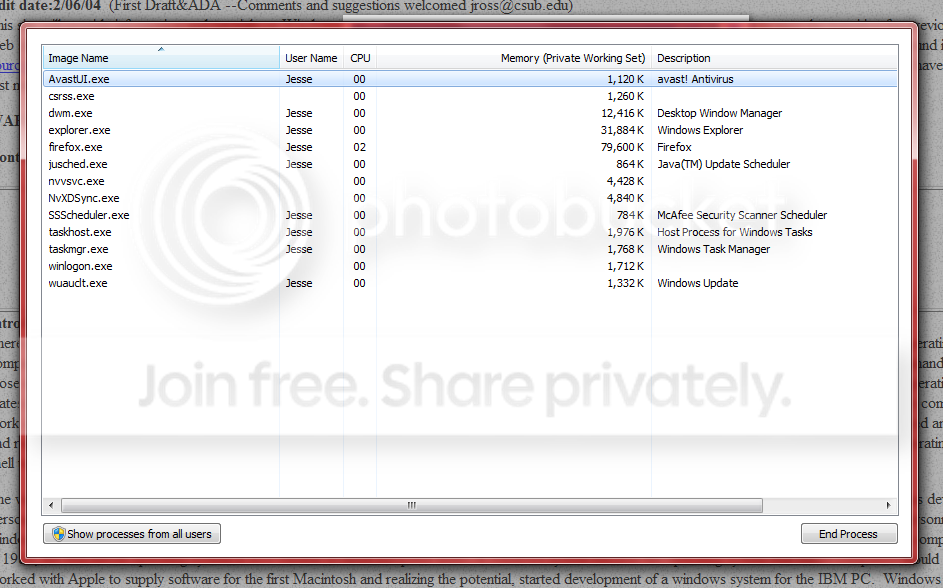The image size is (943, 588).
Task: Click the Firefox description cell
Action: point(674,147)
